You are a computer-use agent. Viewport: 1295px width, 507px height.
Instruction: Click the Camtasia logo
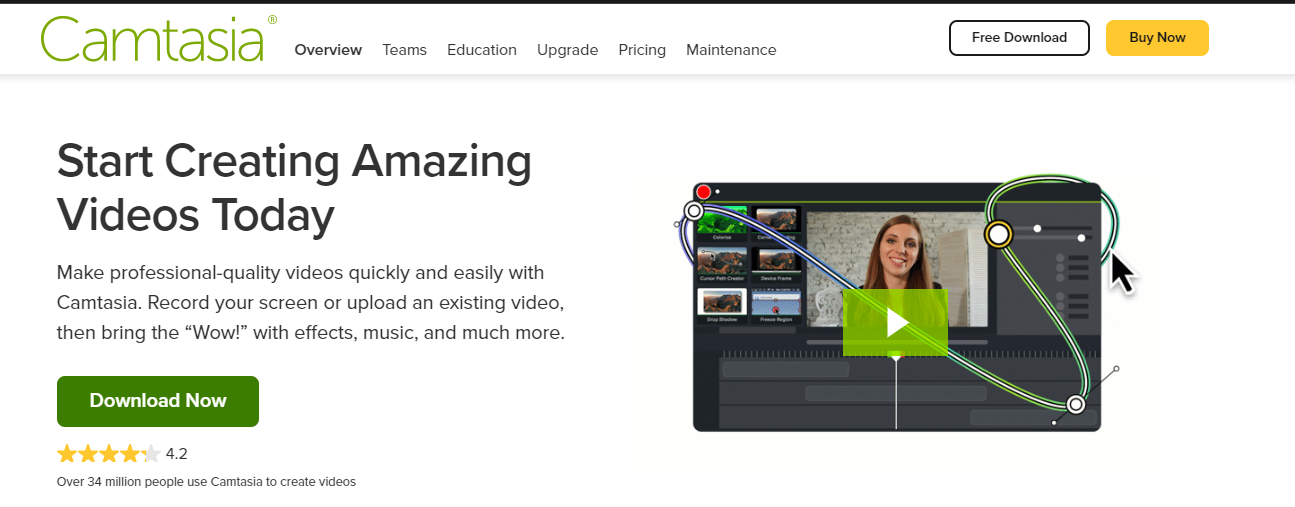coord(159,39)
